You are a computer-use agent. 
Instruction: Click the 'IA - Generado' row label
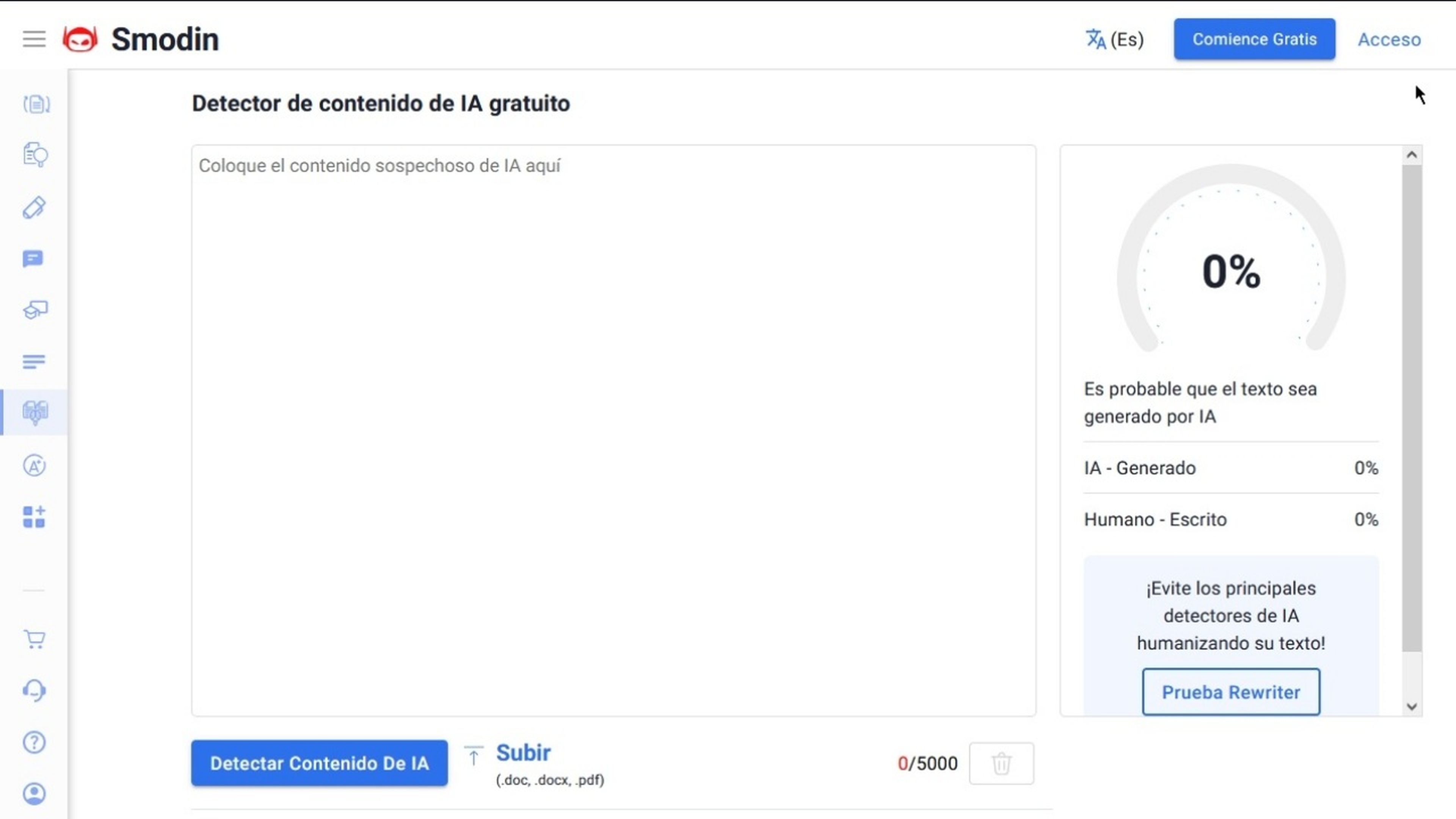[1139, 468]
